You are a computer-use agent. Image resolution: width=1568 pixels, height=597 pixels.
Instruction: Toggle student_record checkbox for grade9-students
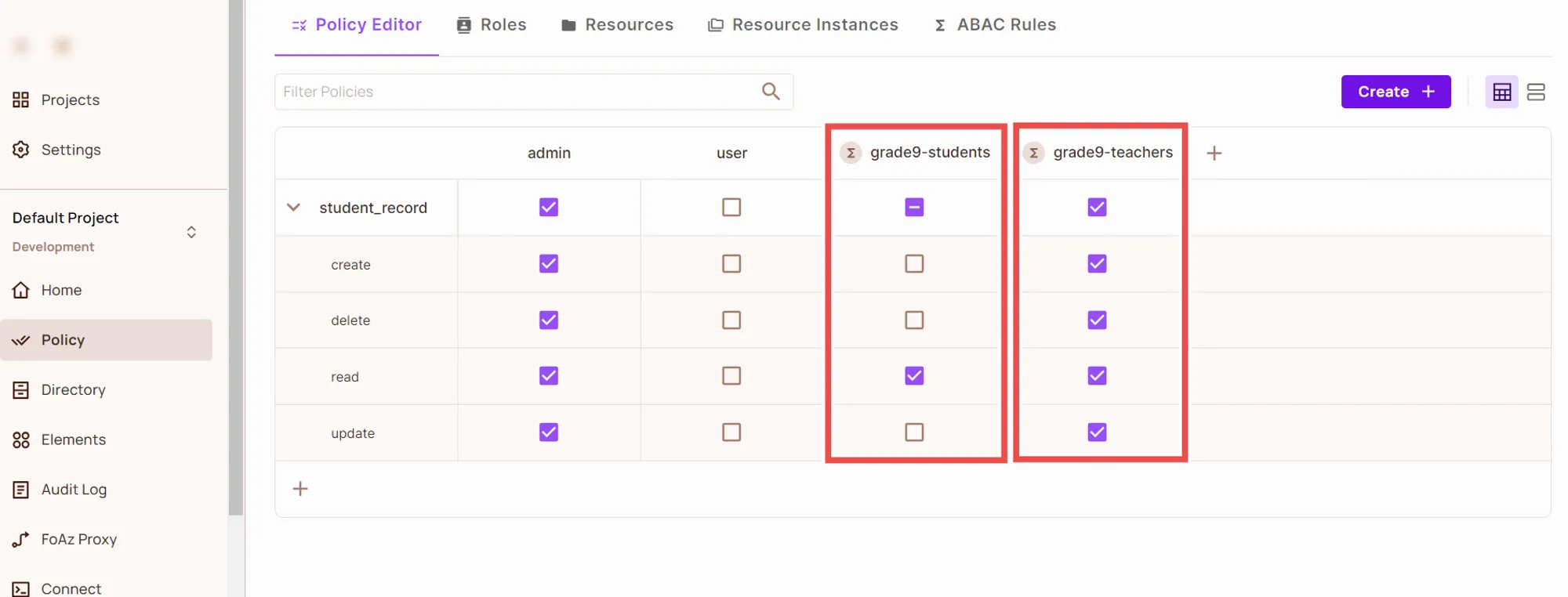914,208
